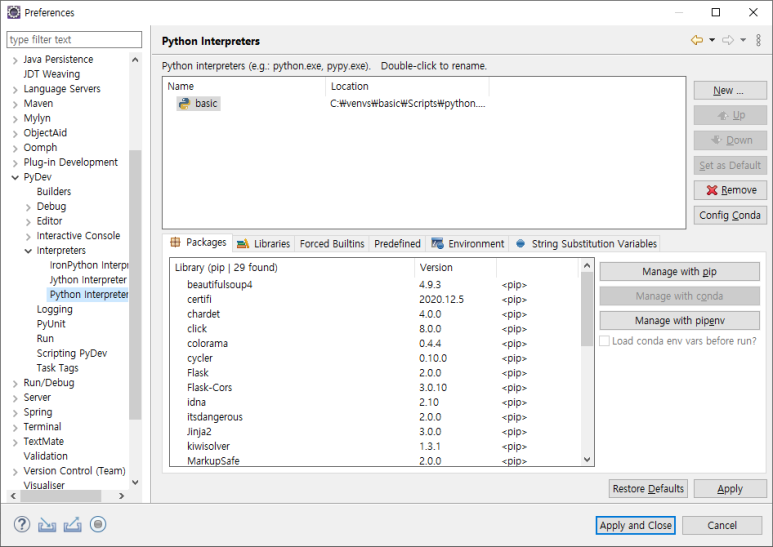This screenshot has height=547, width=773.
Task: Click Restore Defaults button
Action: pyautogui.click(x=648, y=489)
